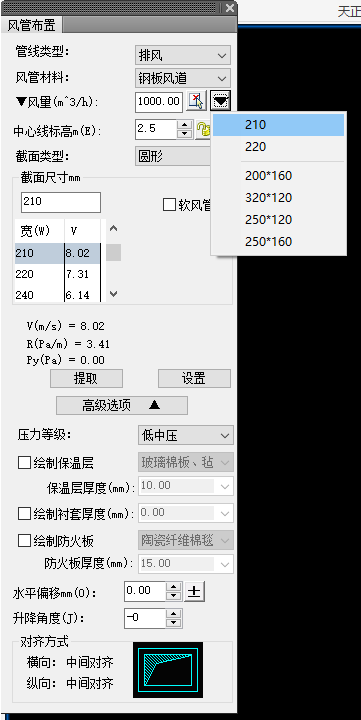Click the size list scroll down arrow
The height and width of the screenshot is (720, 361).
point(114,294)
